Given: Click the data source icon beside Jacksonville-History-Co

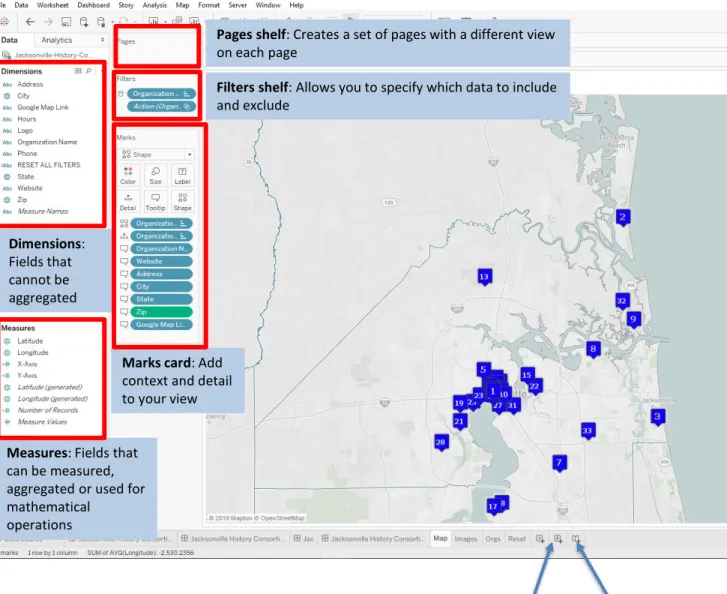Looking at the screenshot, I should tap(6, 55).
